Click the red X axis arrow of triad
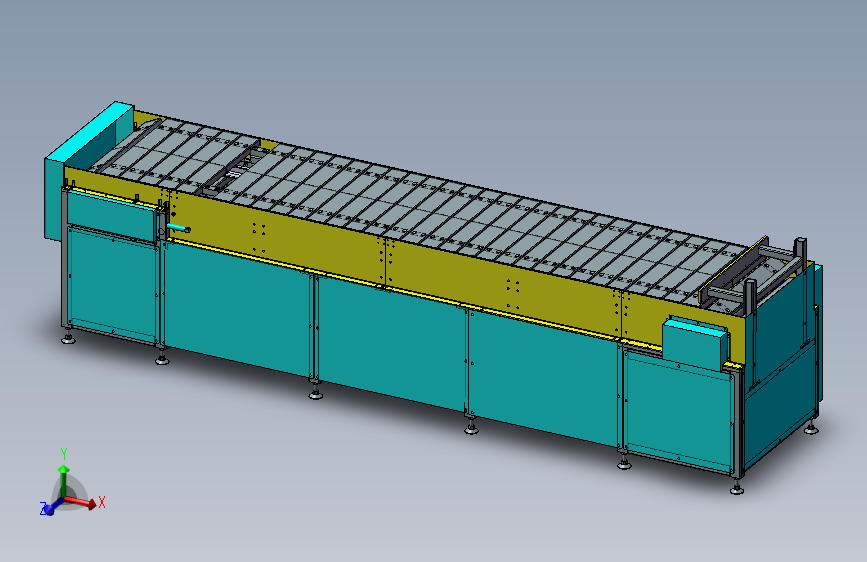The image size is (867, 562). [81, 502]
